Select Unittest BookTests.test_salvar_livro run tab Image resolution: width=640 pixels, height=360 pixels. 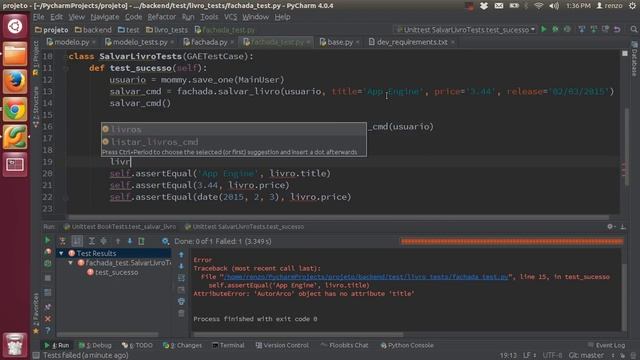point(120,227)
